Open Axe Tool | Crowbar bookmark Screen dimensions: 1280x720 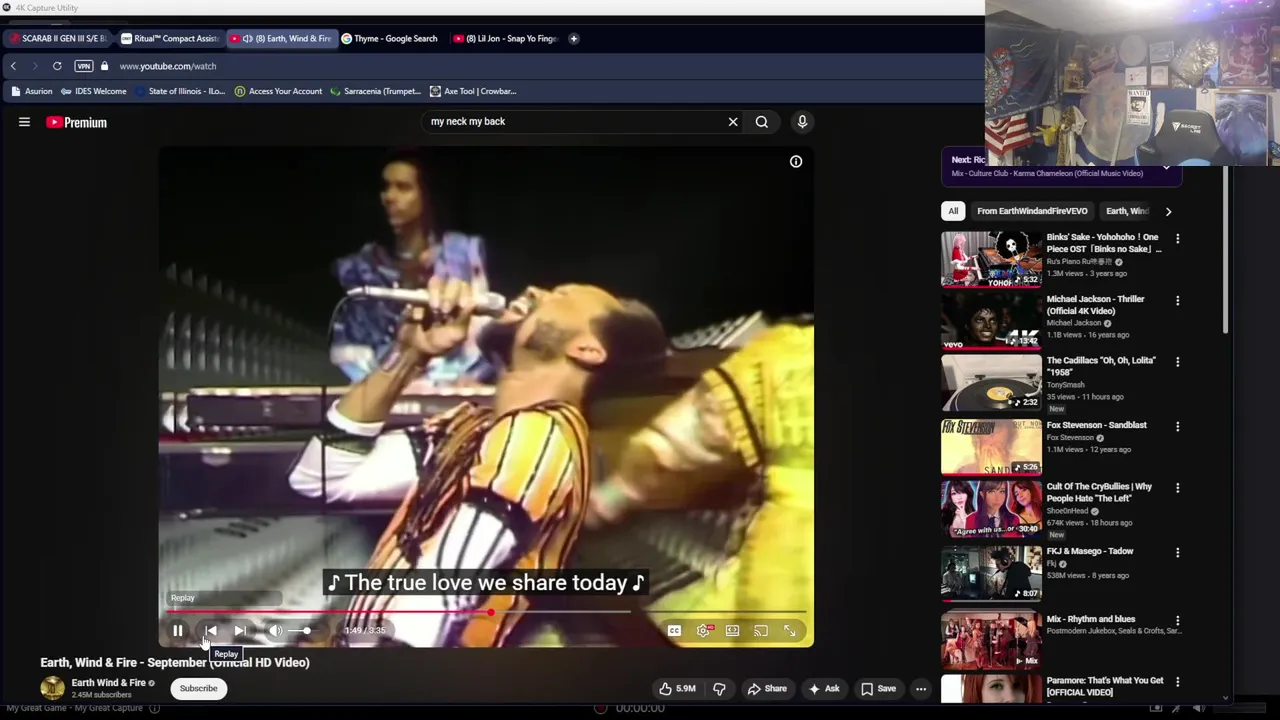click(x=473, y=91)
